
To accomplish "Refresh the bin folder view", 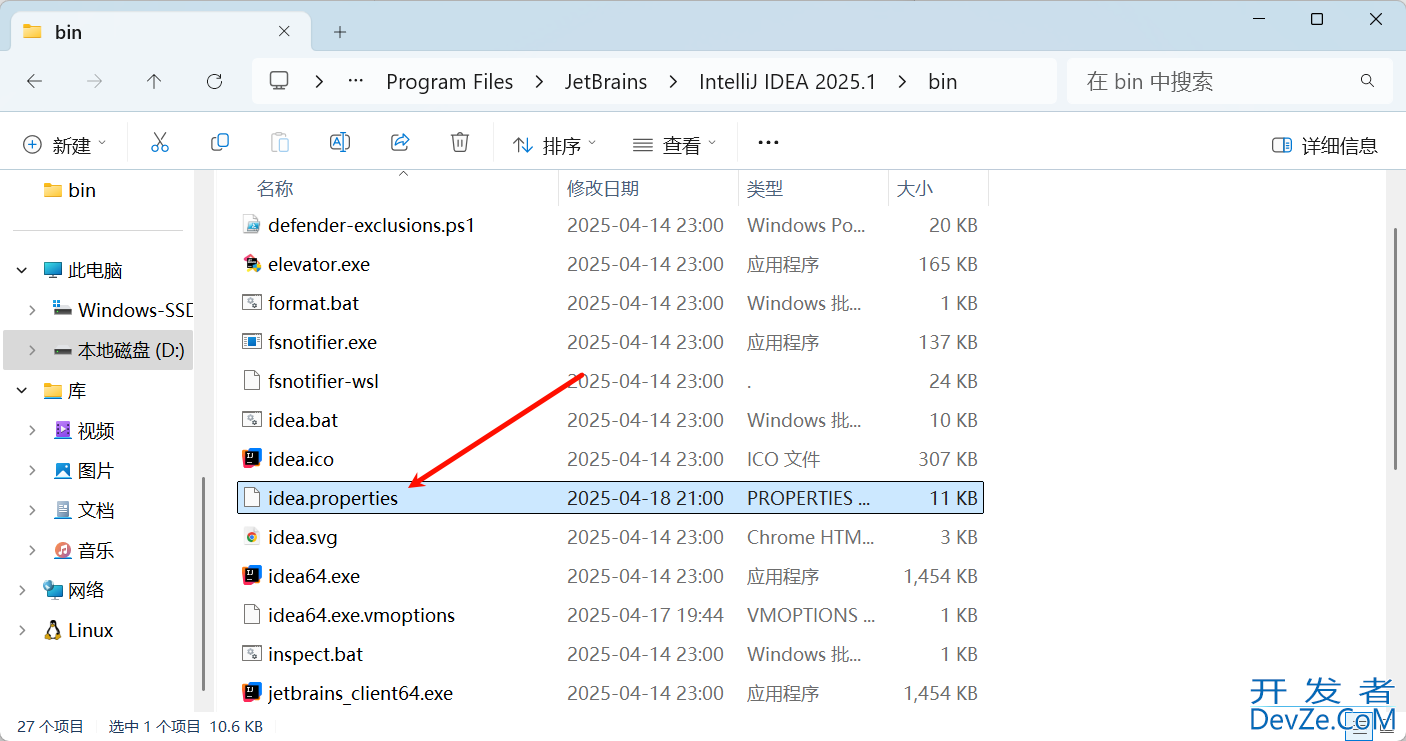I will coord(214,82).
